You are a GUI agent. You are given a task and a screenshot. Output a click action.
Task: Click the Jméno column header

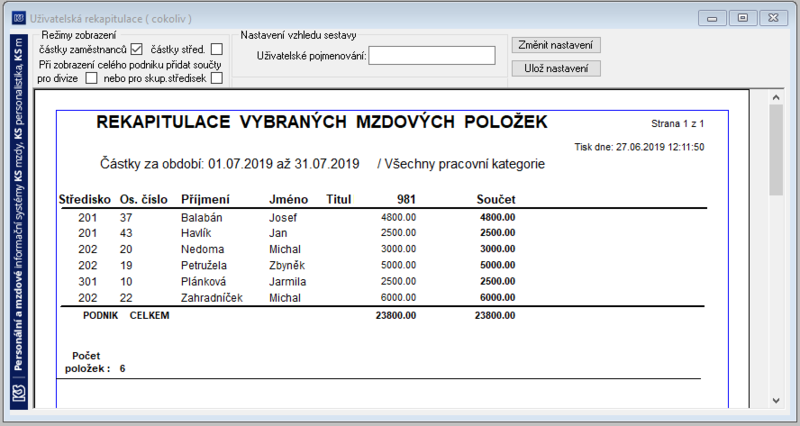coord(289,199)
